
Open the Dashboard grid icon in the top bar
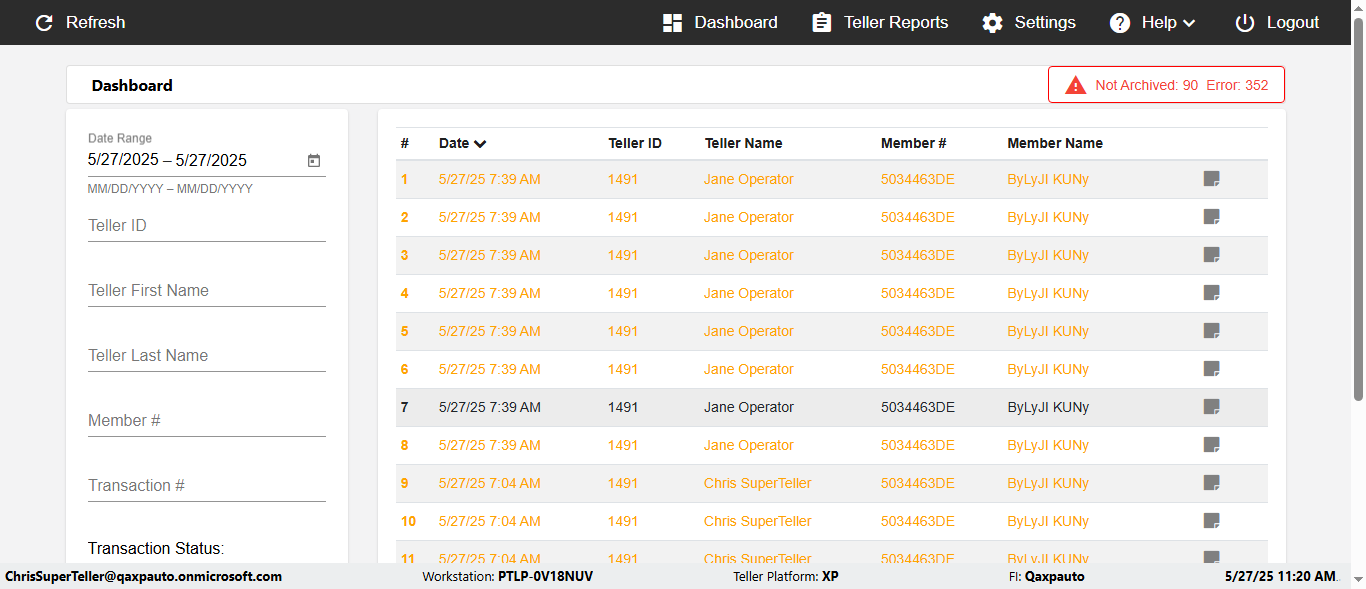coord(672,22)
